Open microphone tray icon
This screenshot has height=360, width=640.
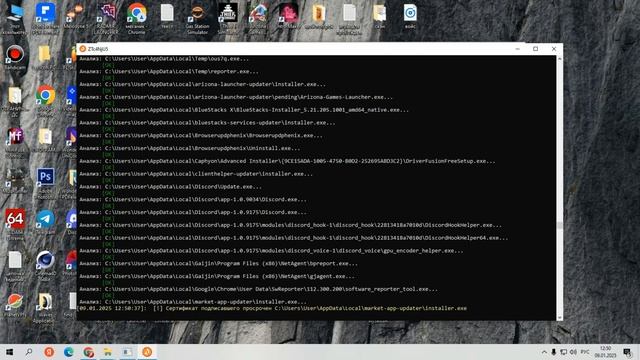tap(553, 352)
